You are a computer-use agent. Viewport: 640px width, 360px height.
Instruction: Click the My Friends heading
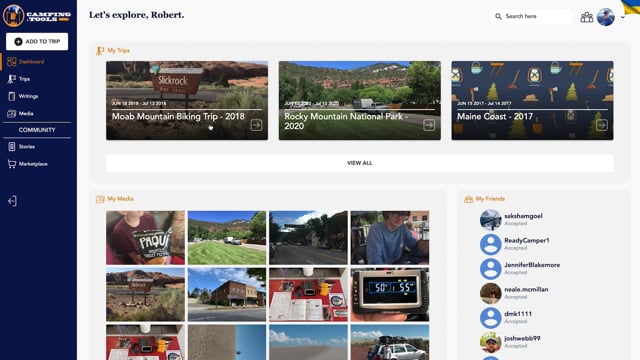490,199
